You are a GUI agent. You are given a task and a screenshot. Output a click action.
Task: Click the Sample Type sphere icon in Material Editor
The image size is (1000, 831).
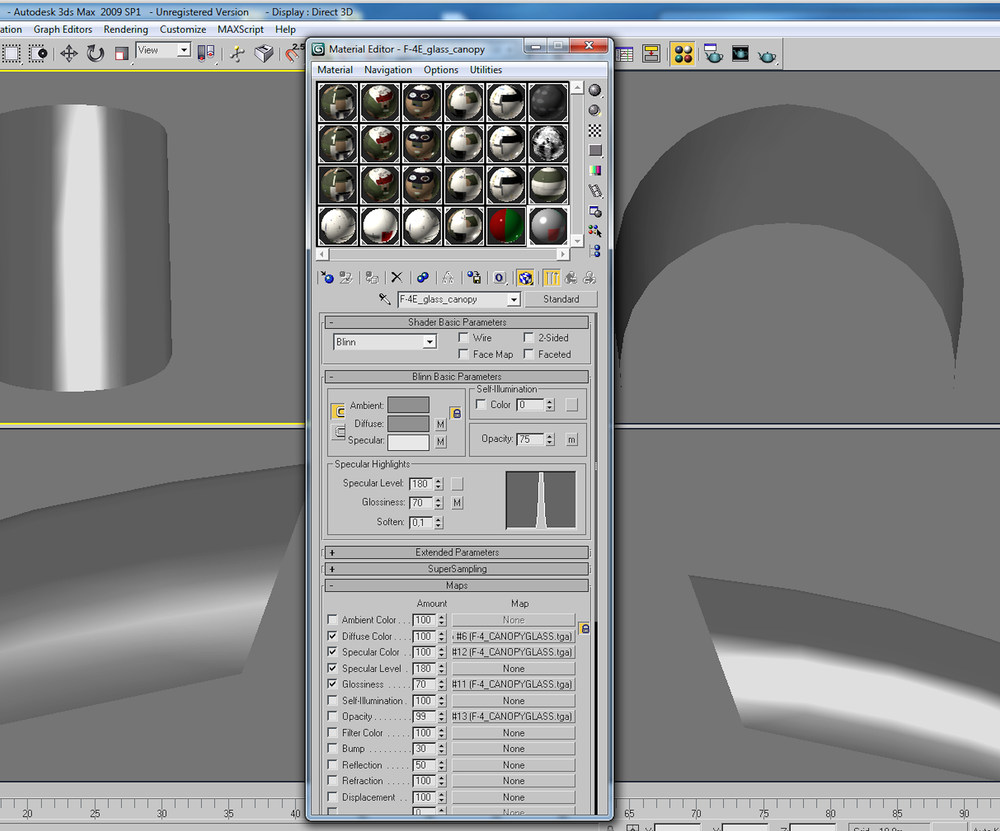pos(594,90)
